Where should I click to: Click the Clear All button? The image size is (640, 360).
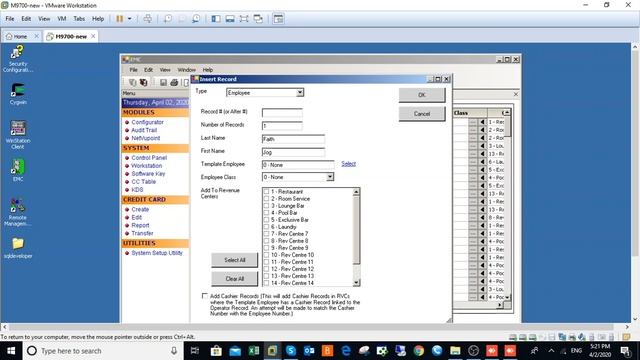click(235, 279)
